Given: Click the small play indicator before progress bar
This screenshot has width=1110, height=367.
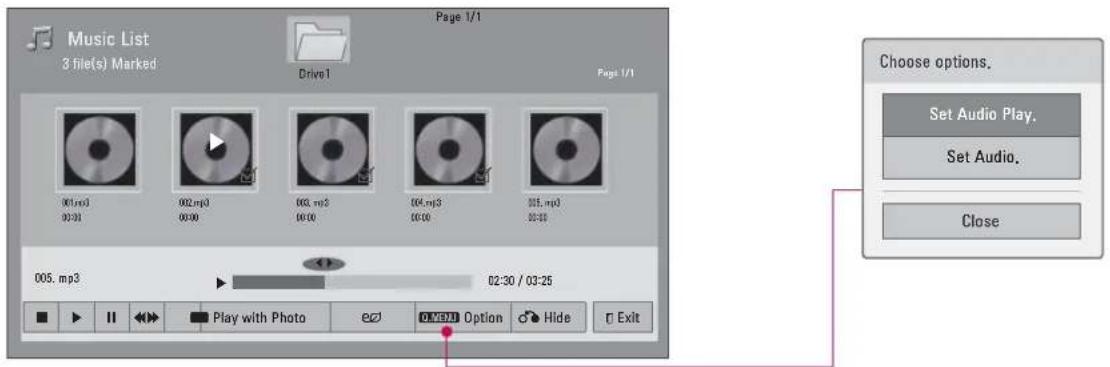Looking at the screenshot, I should click(222, 282).
